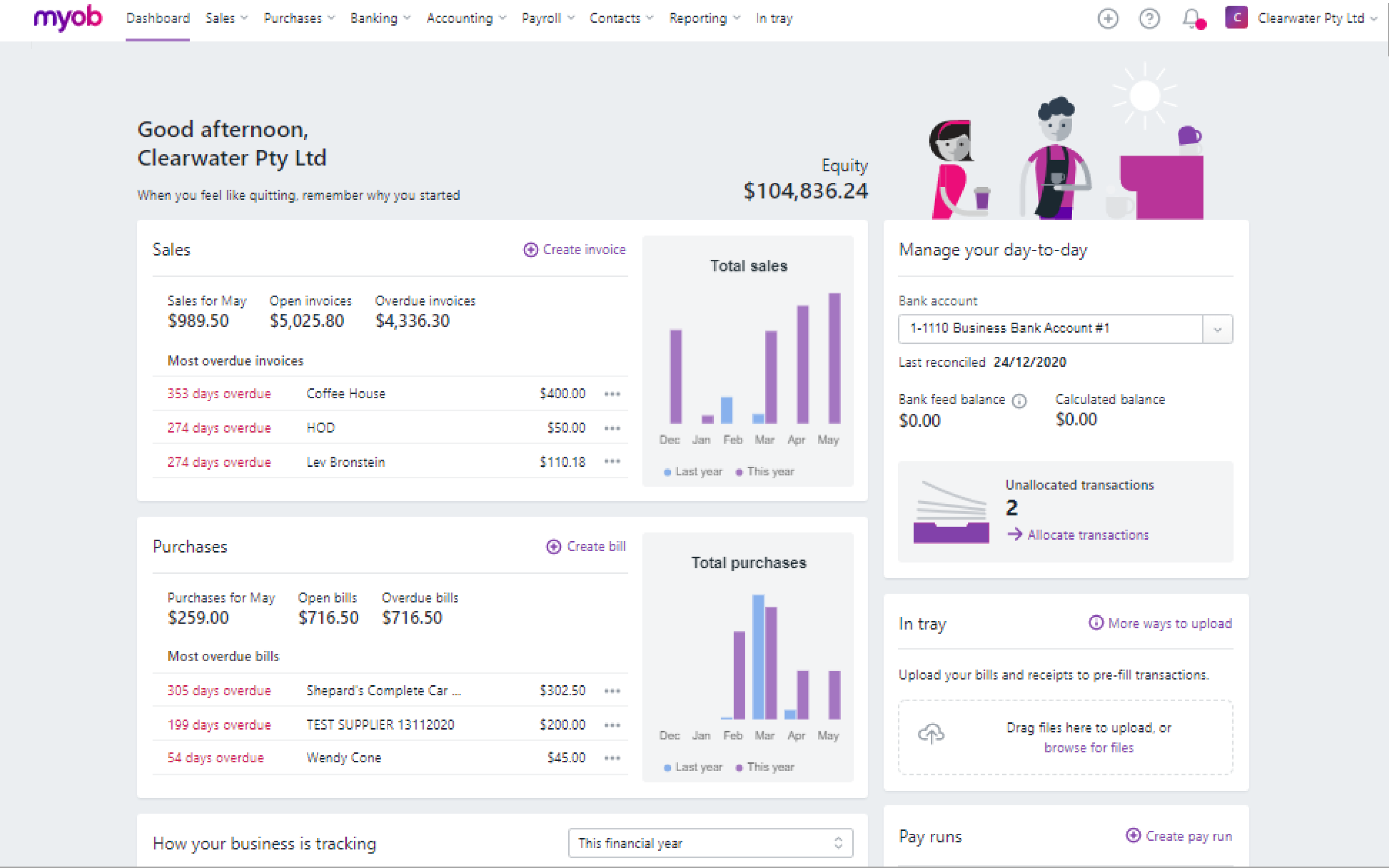Screen dimensions: 1389x868
Task: Click the Lev Bronstein invoice name
Action: click(x=345, y=462)
